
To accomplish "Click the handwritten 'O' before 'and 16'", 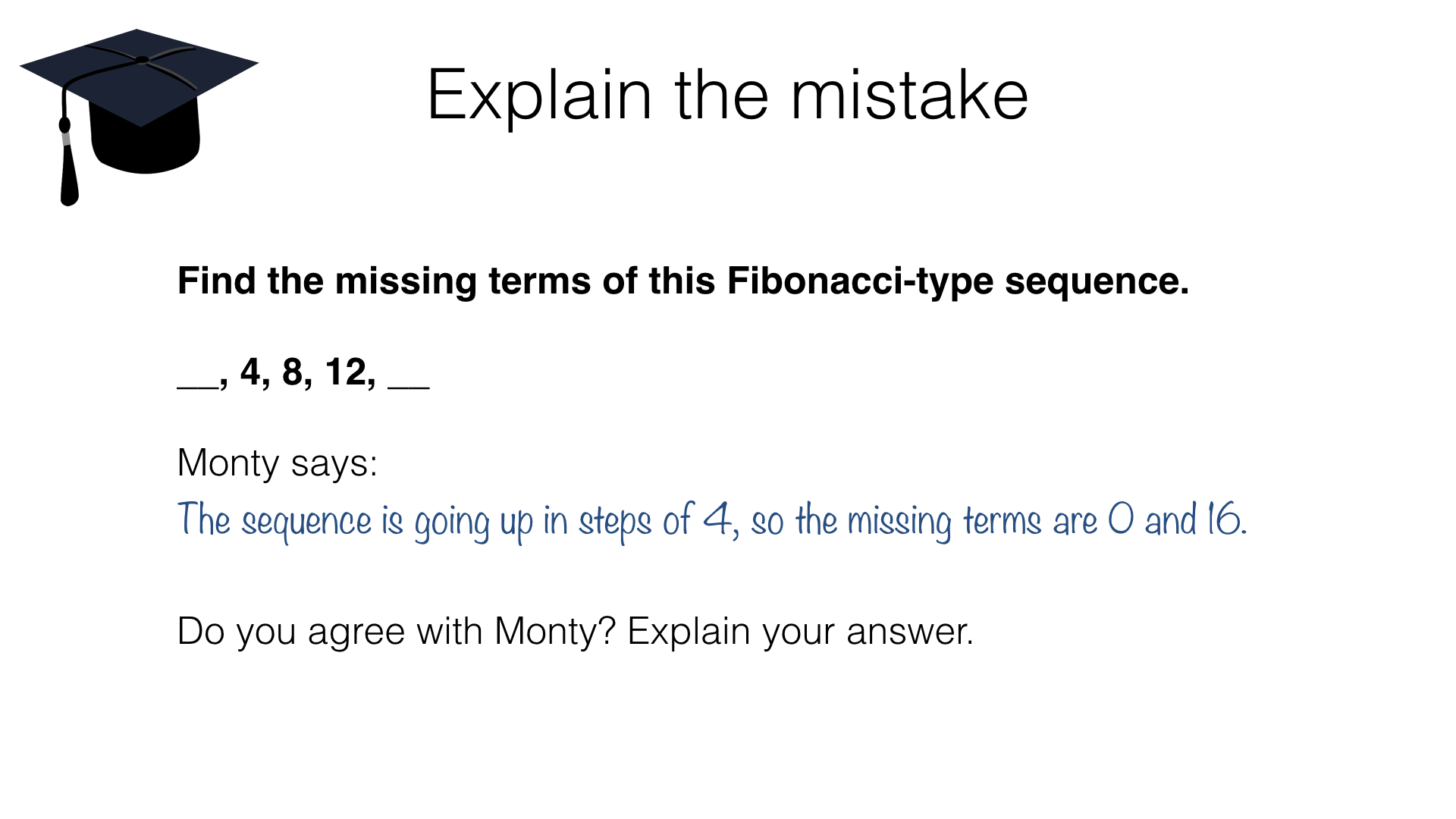I will [1121, 519].
